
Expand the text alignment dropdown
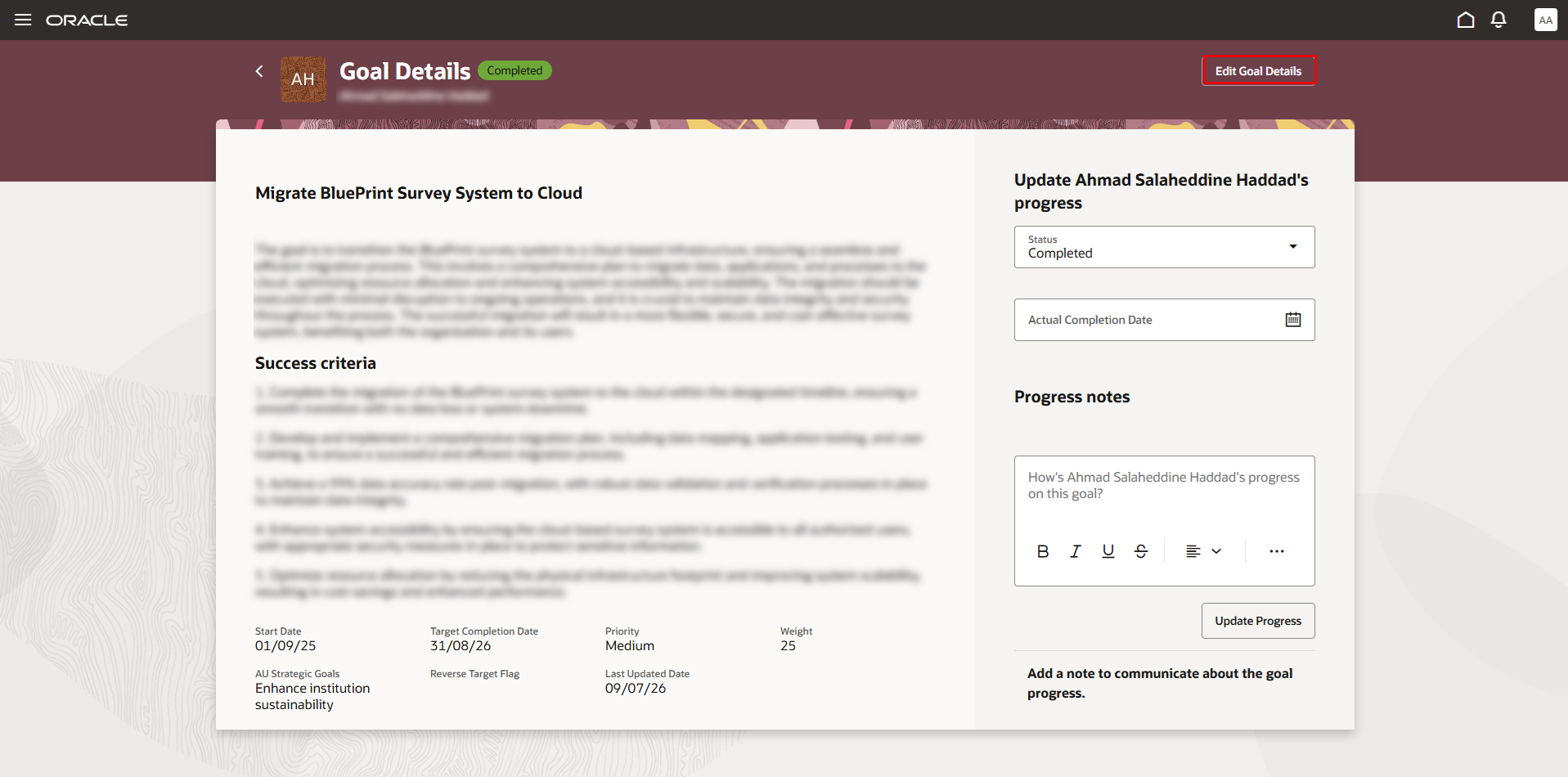click(1204, 551)
